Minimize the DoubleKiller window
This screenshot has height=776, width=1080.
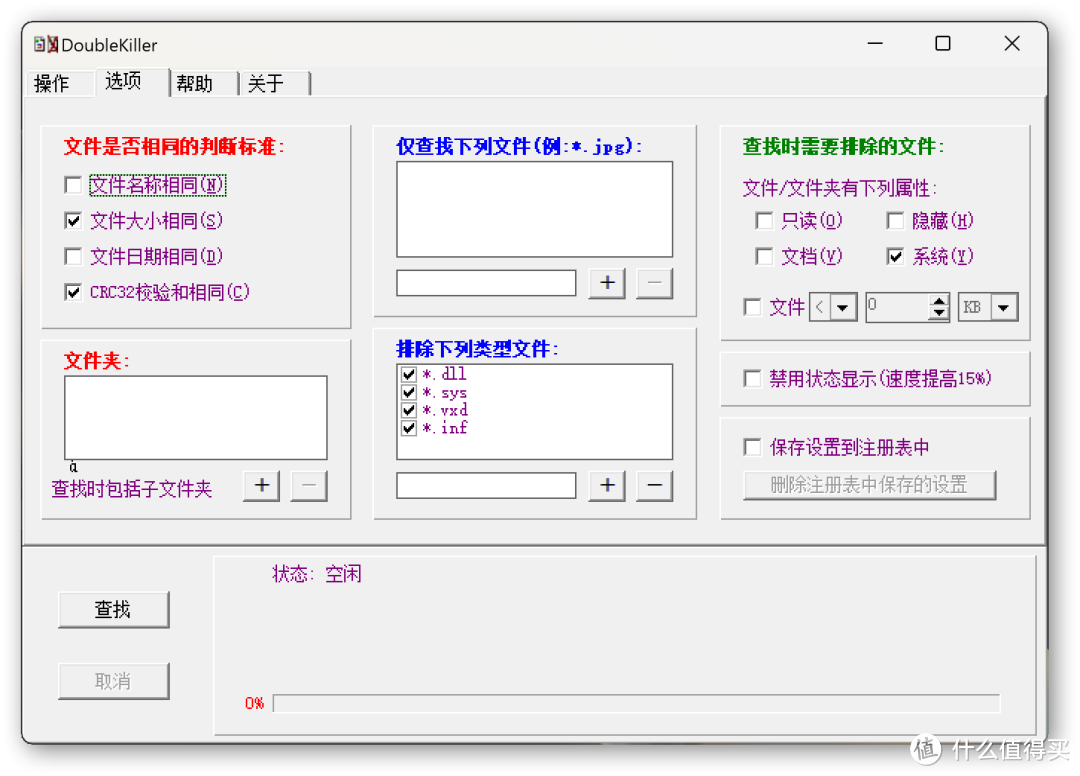coord(875,43)
